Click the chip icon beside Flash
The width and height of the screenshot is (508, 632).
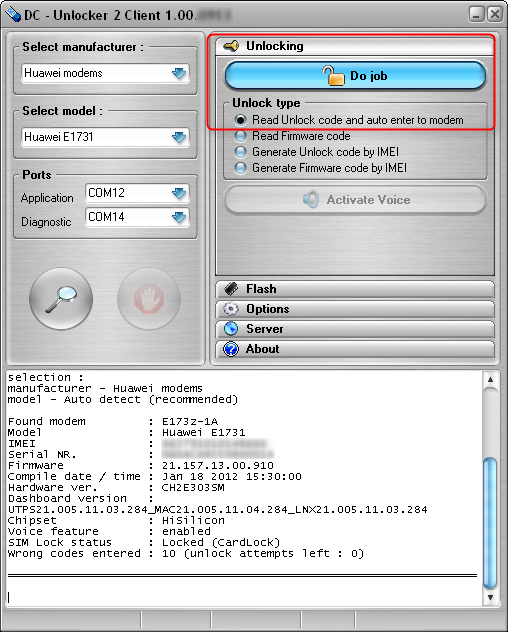(x=231, y=289)
